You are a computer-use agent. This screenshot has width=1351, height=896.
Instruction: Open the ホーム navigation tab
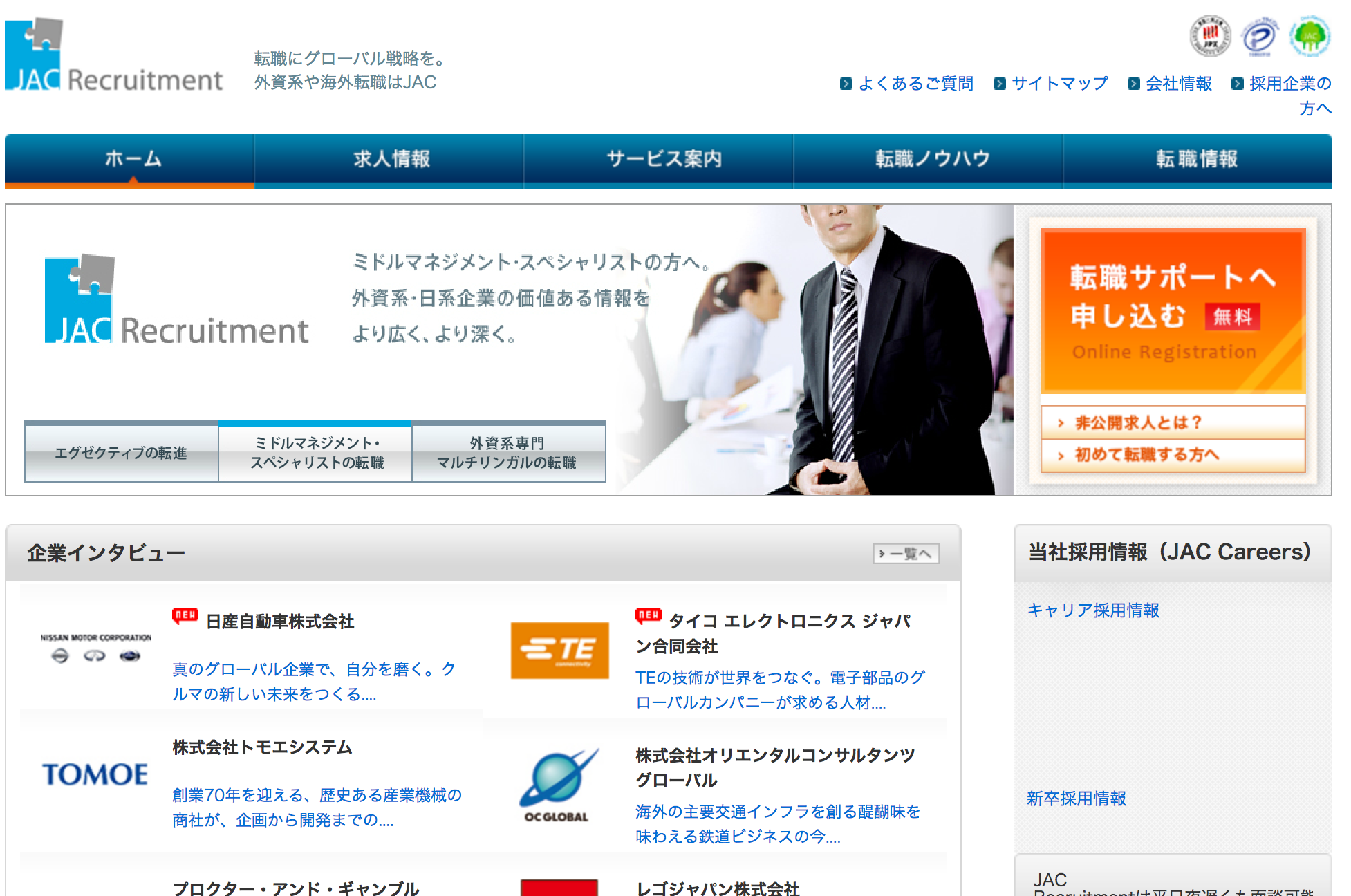133,159
